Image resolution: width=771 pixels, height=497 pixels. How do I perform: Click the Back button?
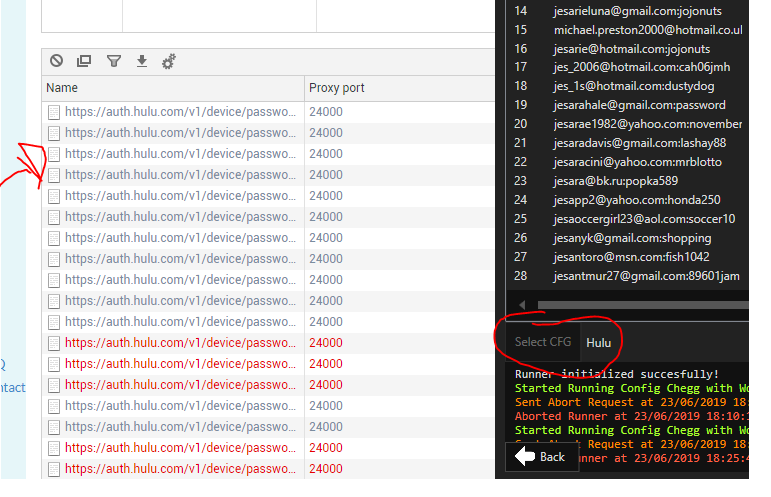542,457
